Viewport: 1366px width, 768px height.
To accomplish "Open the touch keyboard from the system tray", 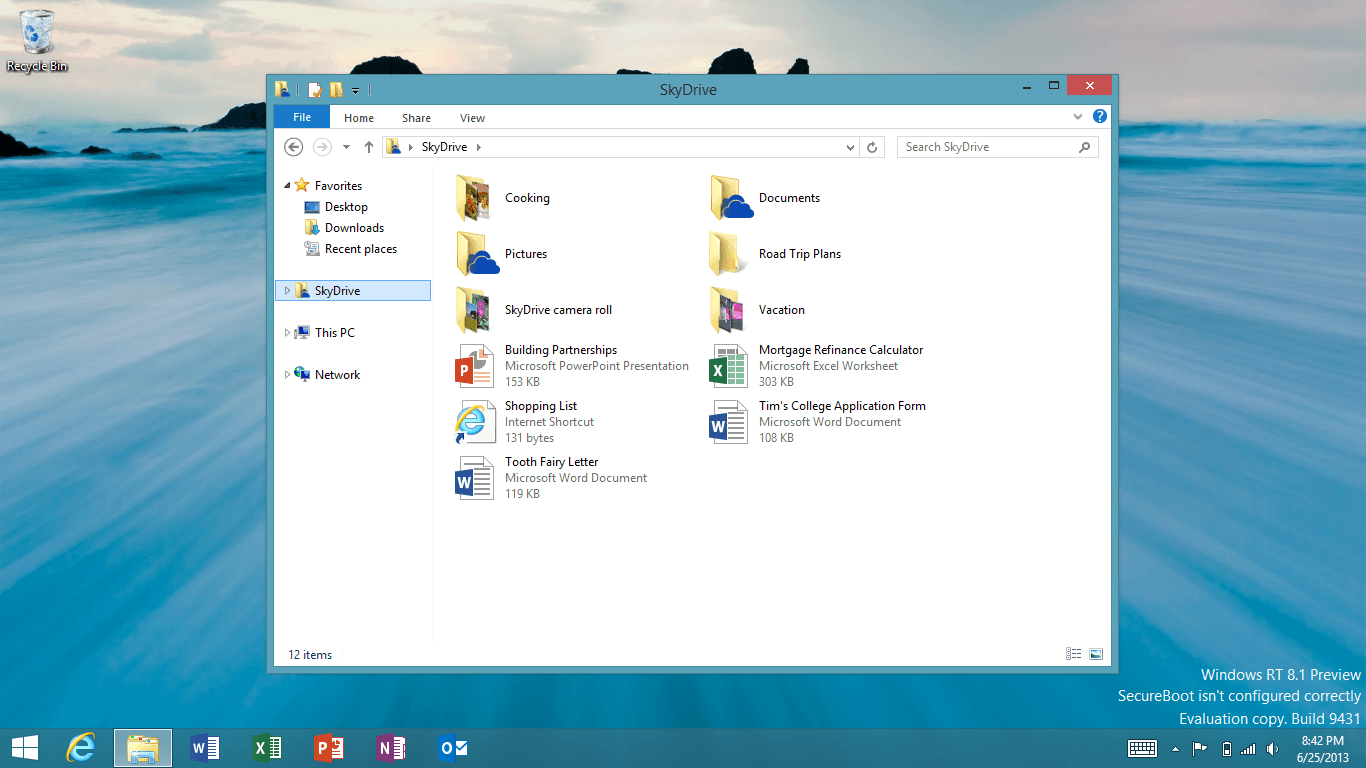I will pyautogui.click(x=1141, y=747).
